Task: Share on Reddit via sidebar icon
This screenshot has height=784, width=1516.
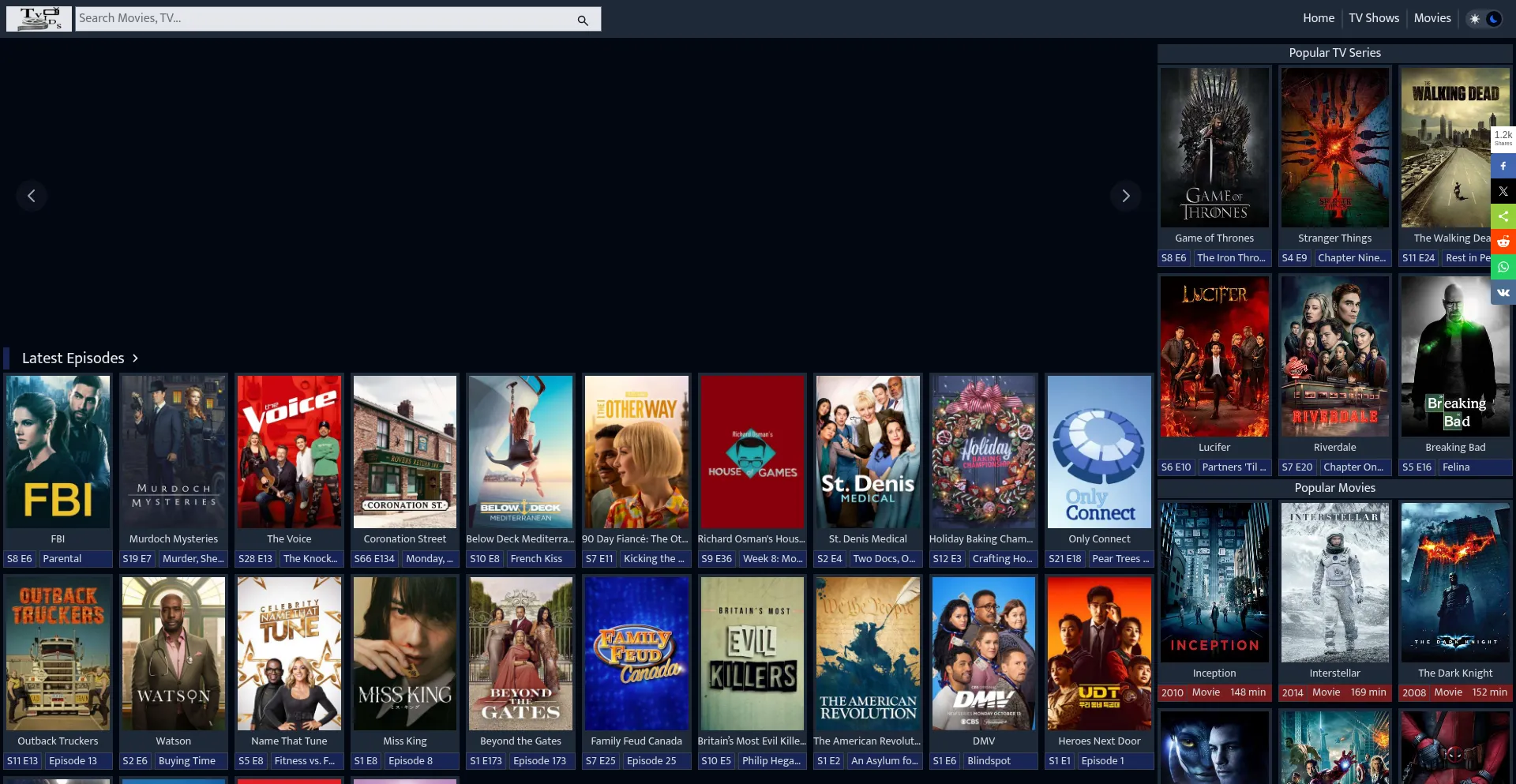Action: tap(1503, 242)
